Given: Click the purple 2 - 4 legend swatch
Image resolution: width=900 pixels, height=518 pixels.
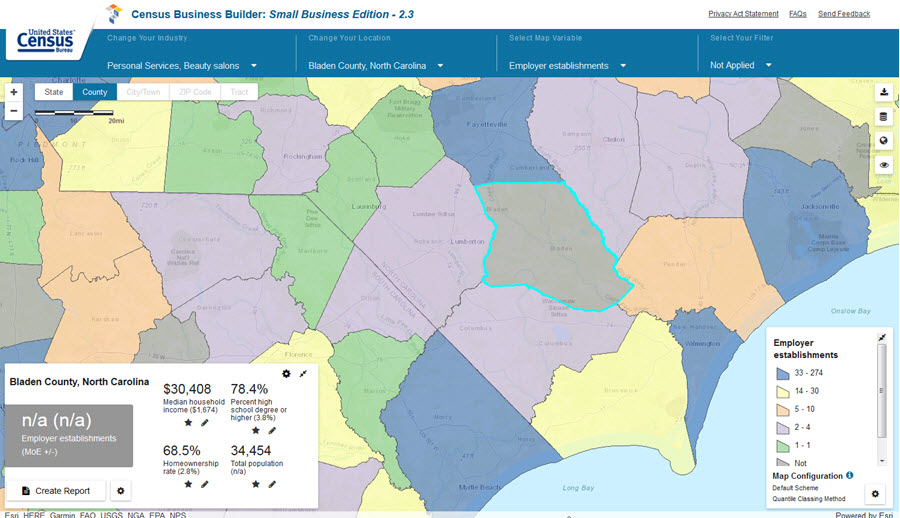Looking at the screenshot, I should click(783, 428).
